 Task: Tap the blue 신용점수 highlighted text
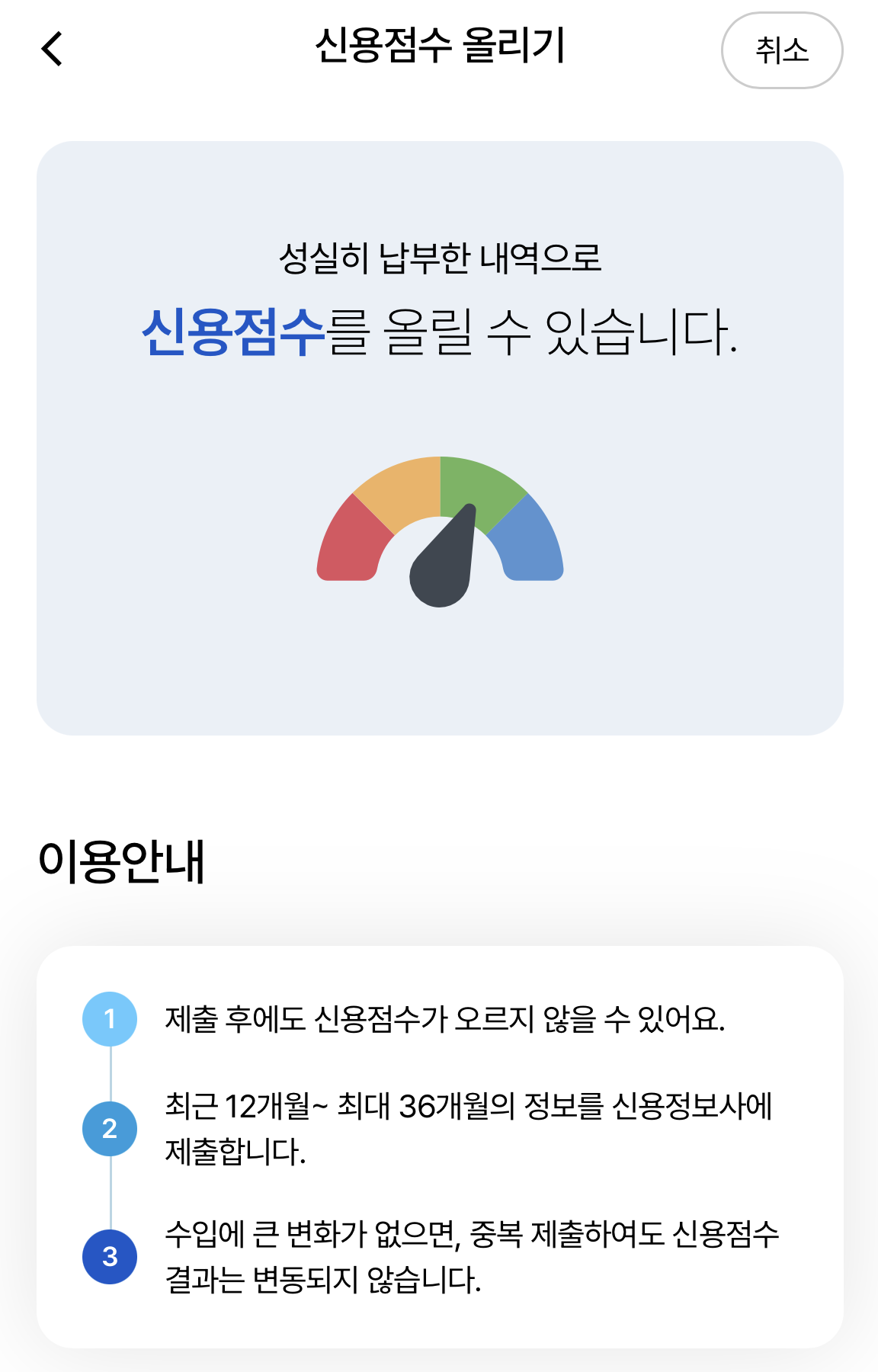click(x=234, y=332)
